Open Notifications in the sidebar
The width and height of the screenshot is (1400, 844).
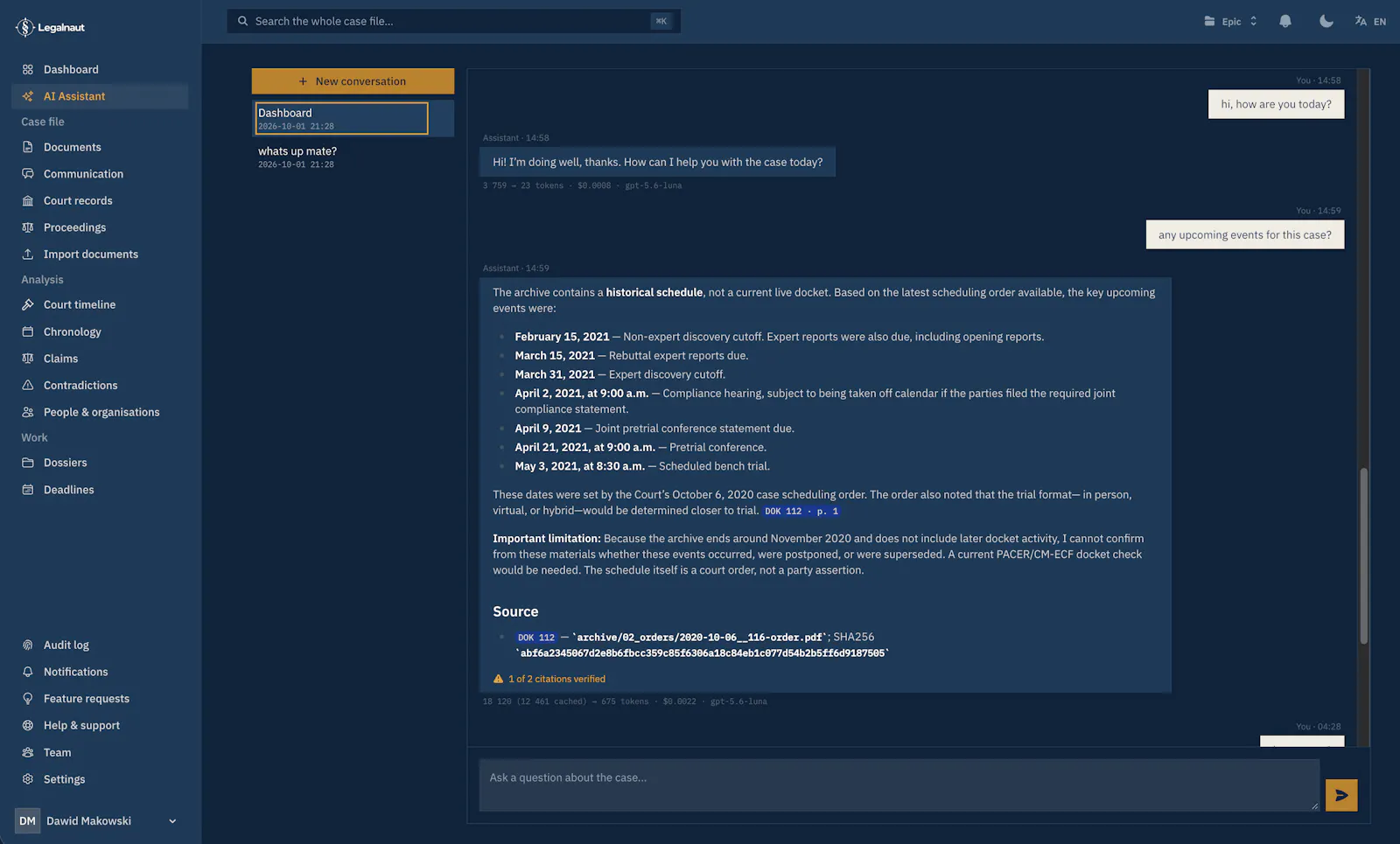coord(100,672)
